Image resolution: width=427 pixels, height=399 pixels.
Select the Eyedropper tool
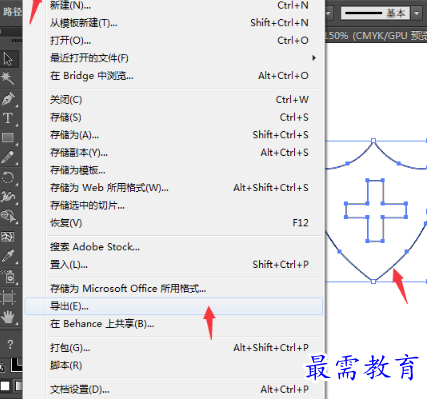(8, 256)
